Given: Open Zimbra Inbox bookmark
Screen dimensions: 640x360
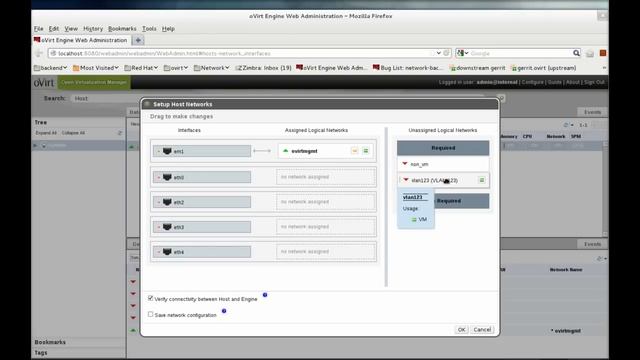Looking at the screenshot, I should (263, 68).
